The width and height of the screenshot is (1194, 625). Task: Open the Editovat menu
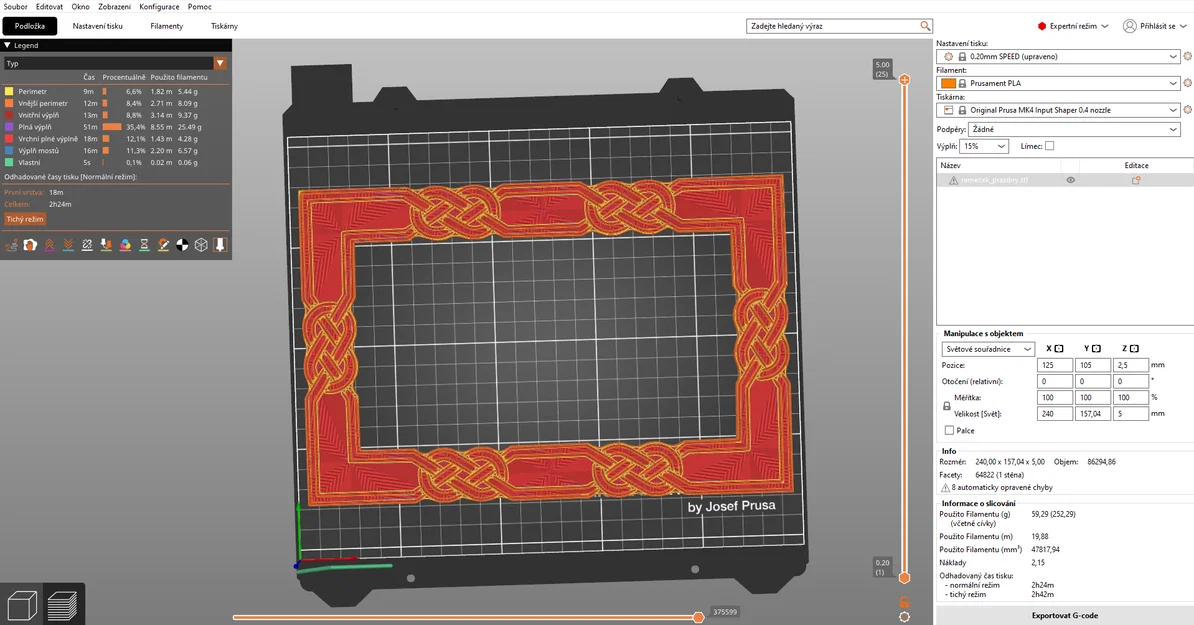pos(49,7)
